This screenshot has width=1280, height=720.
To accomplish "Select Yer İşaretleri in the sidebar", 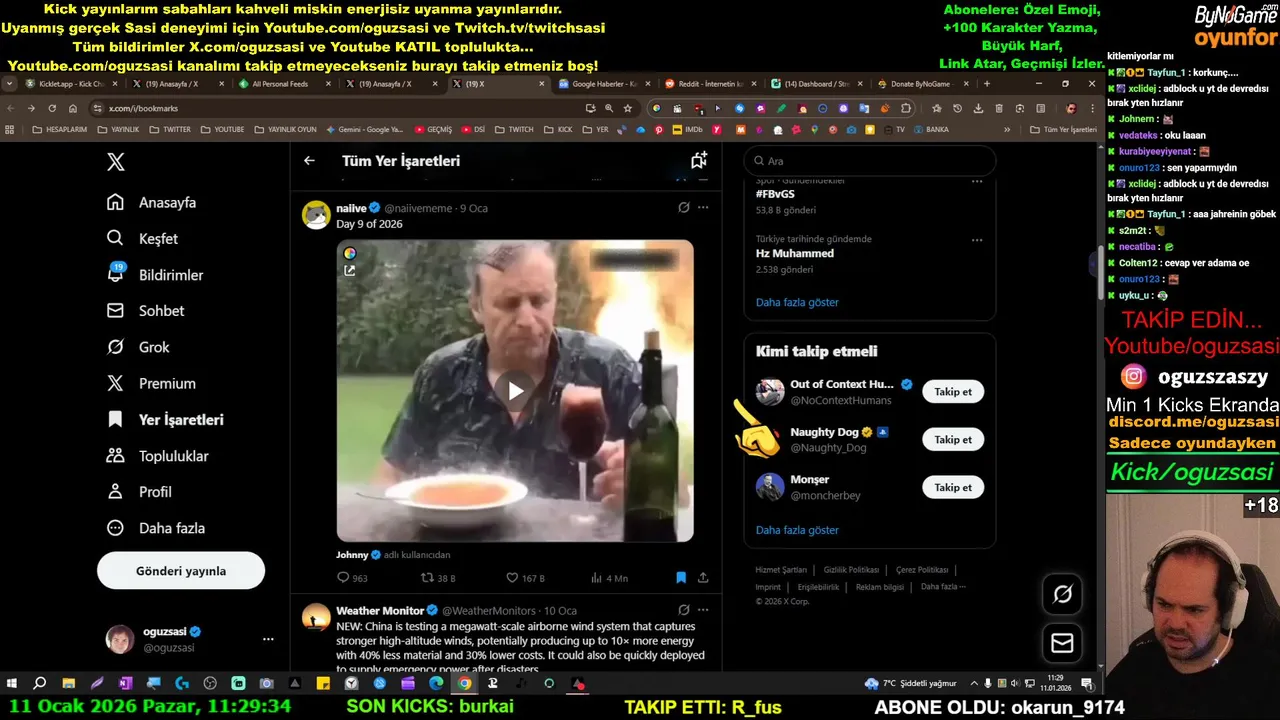I will [165, 420].
